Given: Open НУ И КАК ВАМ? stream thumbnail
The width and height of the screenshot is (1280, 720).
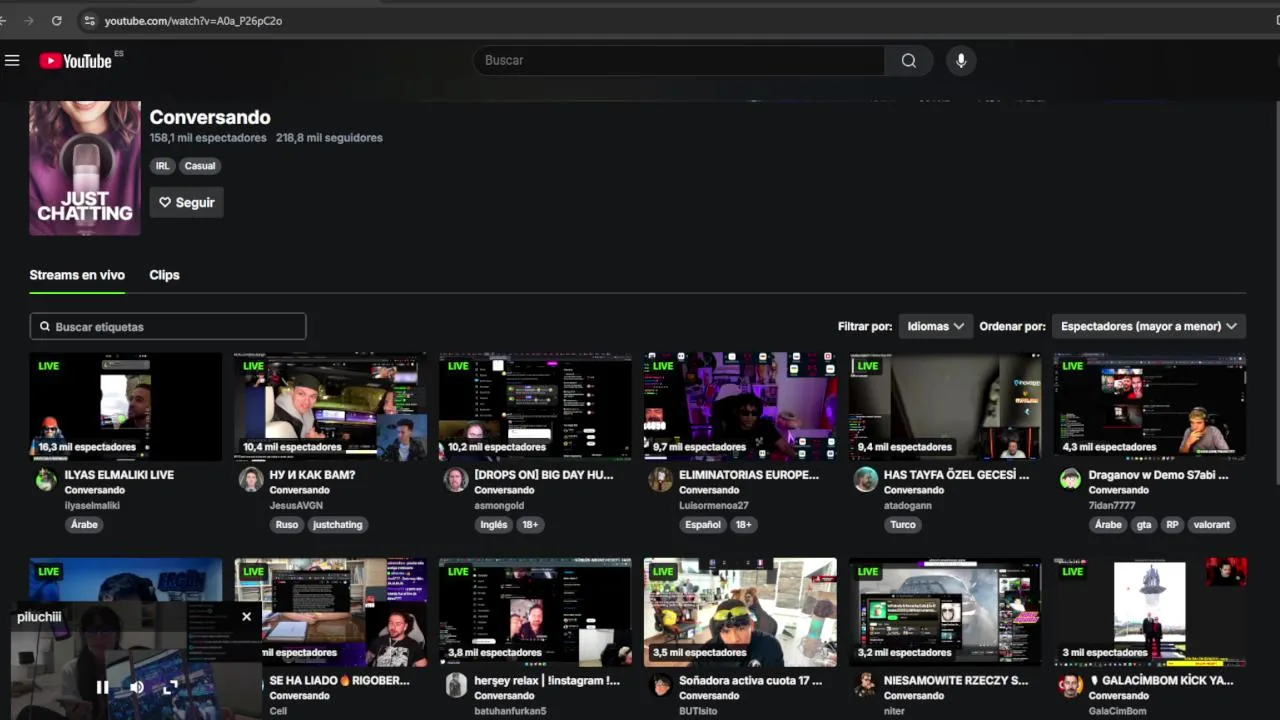Looking at the screenshot, I should [x=331, y=406].
